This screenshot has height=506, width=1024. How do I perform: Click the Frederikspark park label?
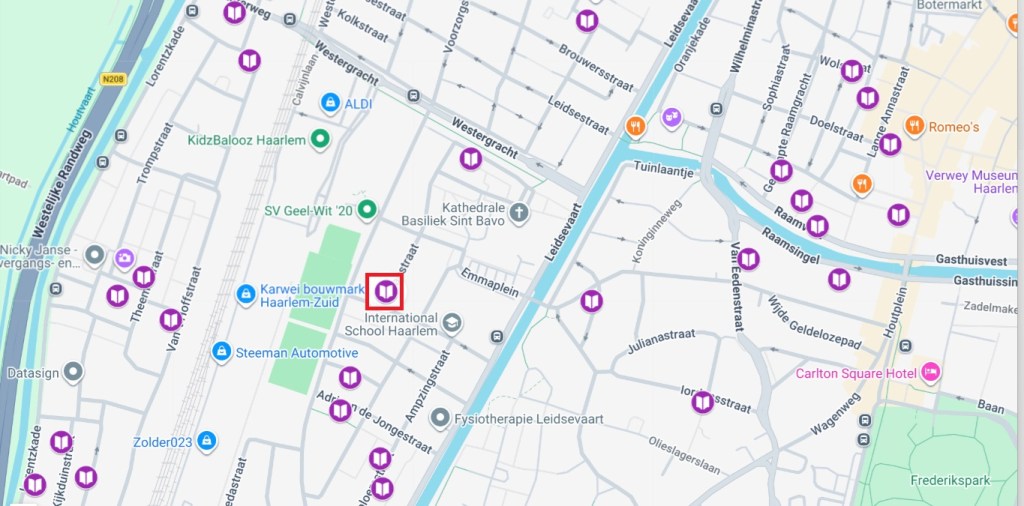(x=950, y=481)
